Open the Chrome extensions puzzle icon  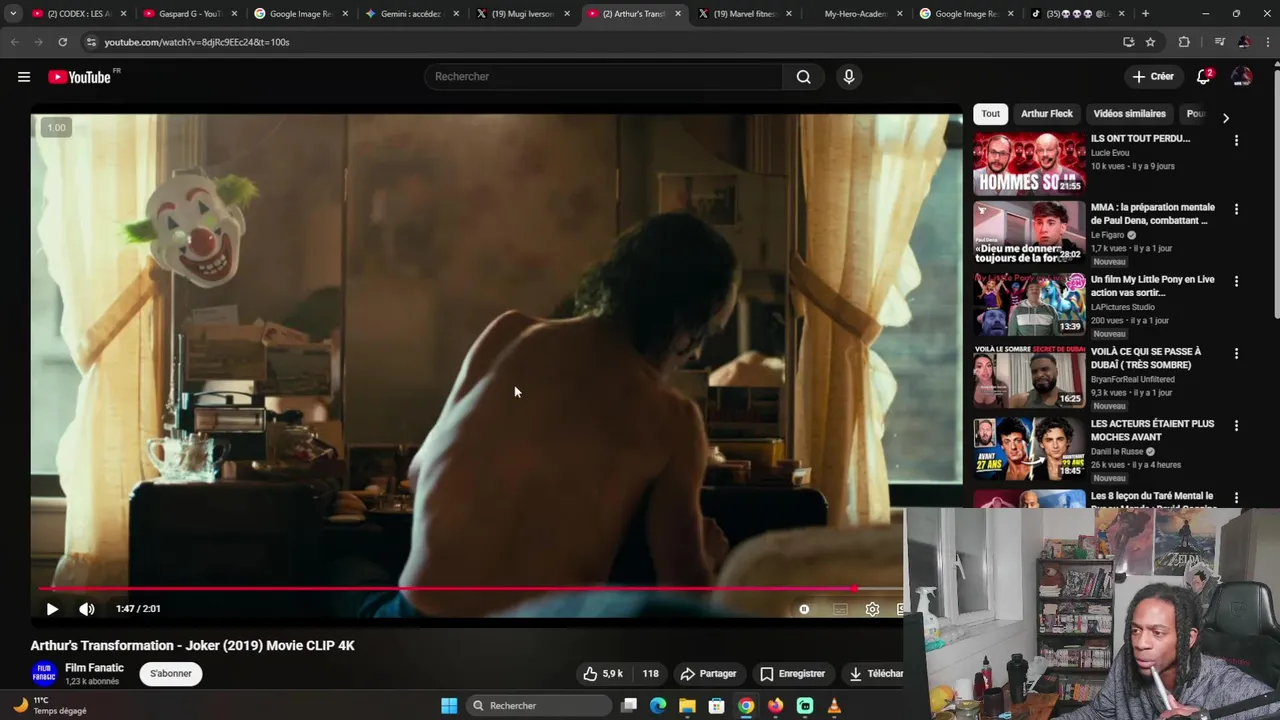tap(1184, 42)
